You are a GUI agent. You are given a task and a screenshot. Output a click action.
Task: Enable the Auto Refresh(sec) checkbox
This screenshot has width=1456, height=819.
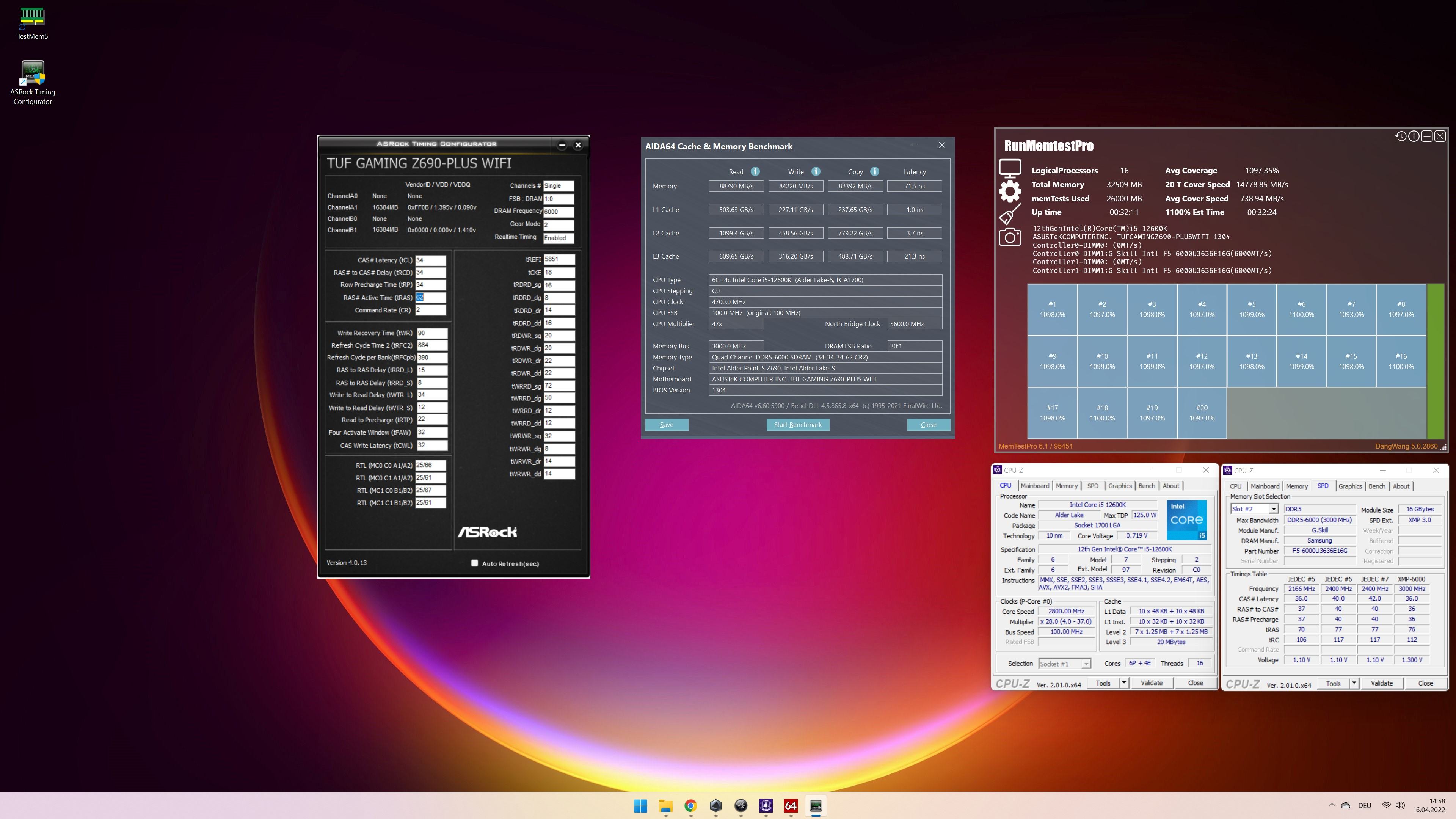pyautogui.click(x=474, y=563)
